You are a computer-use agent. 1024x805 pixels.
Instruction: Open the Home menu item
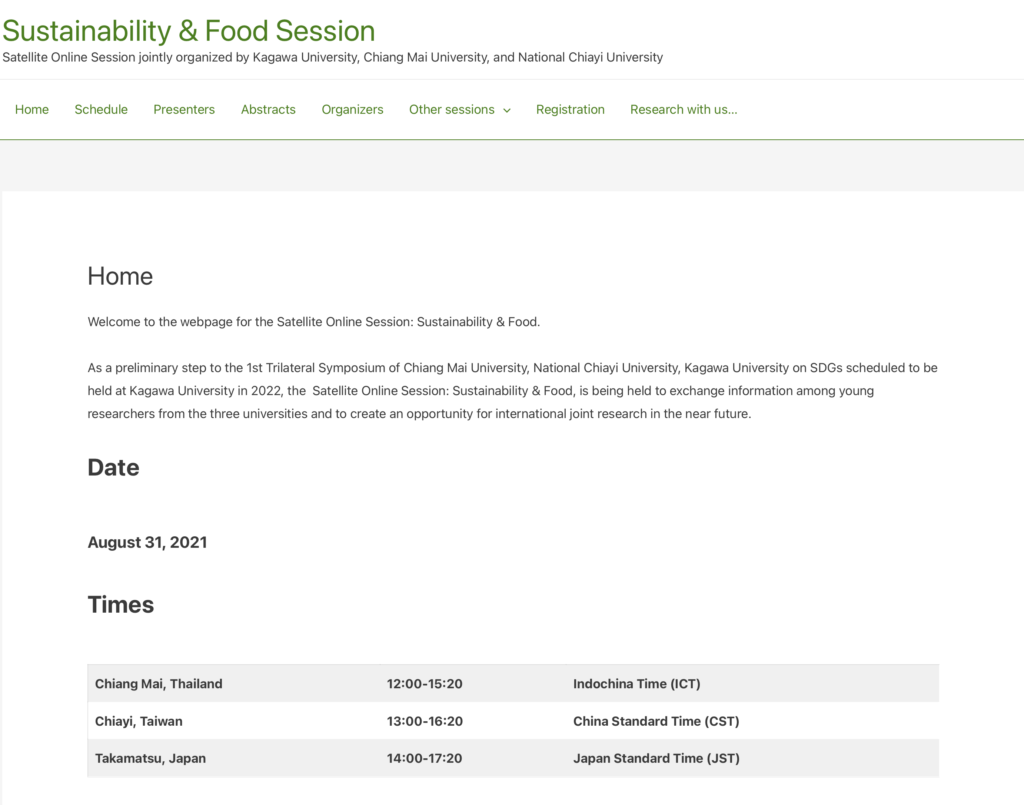pyautogui.click(x=32, y=110)
